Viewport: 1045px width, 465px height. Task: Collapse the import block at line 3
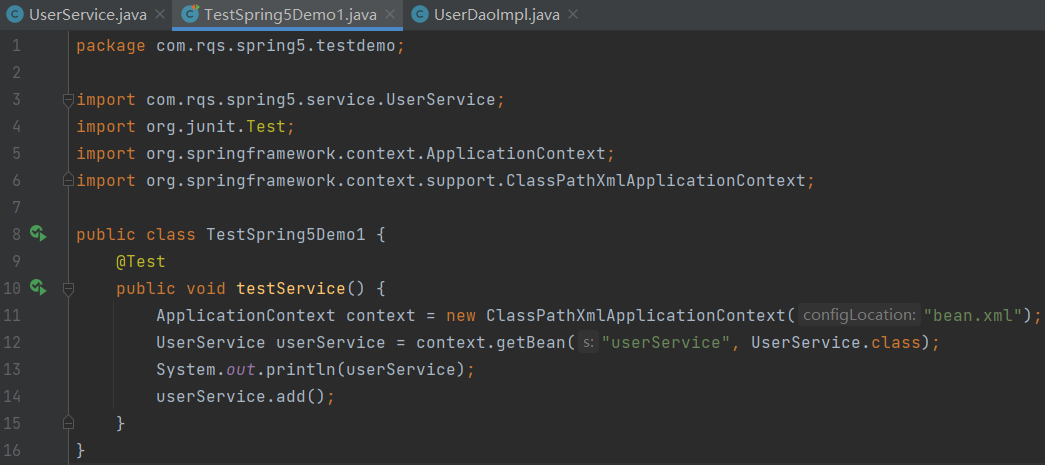click(x=67, y=100)
